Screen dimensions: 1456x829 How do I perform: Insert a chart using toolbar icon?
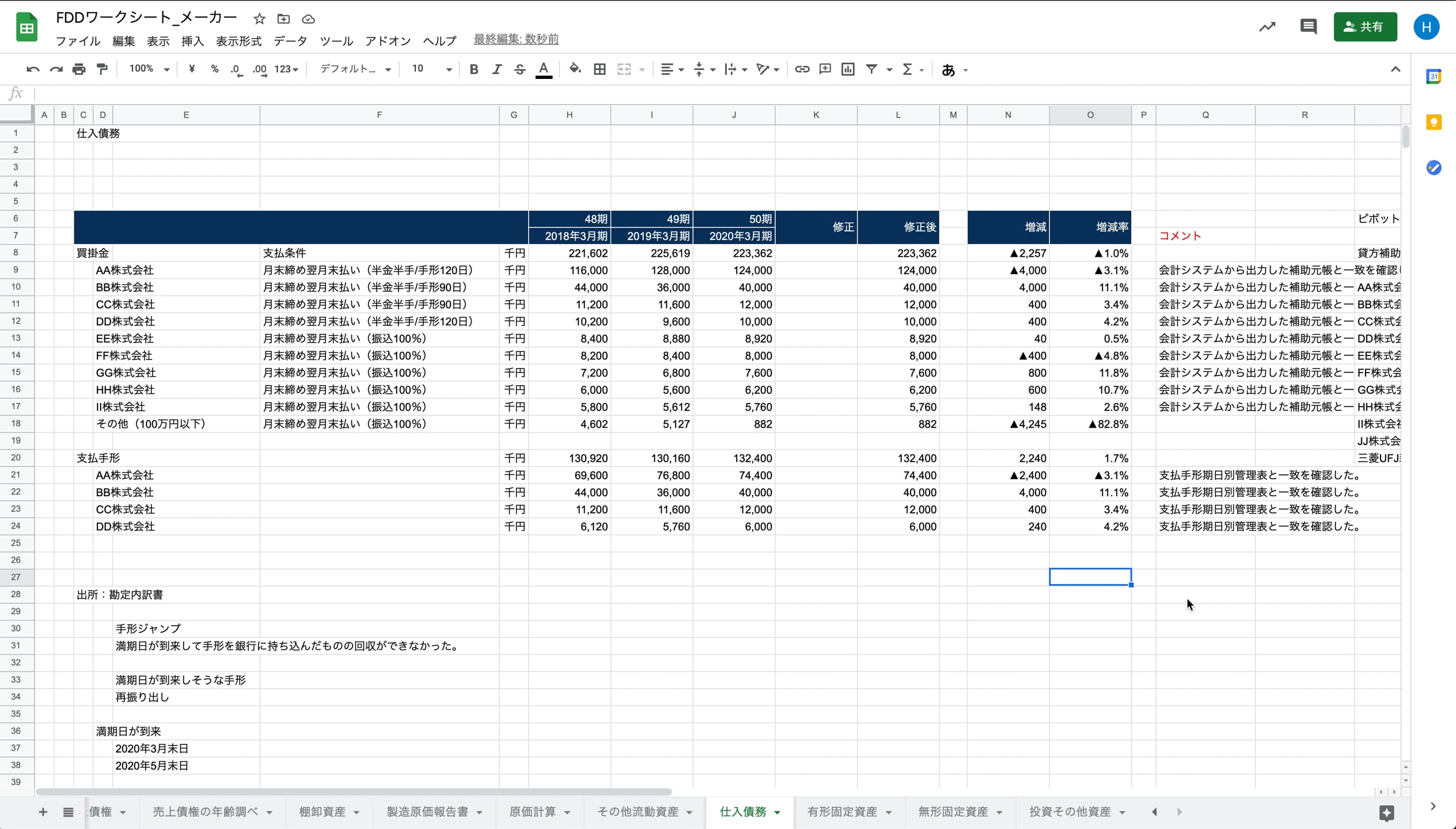[848, 70]
